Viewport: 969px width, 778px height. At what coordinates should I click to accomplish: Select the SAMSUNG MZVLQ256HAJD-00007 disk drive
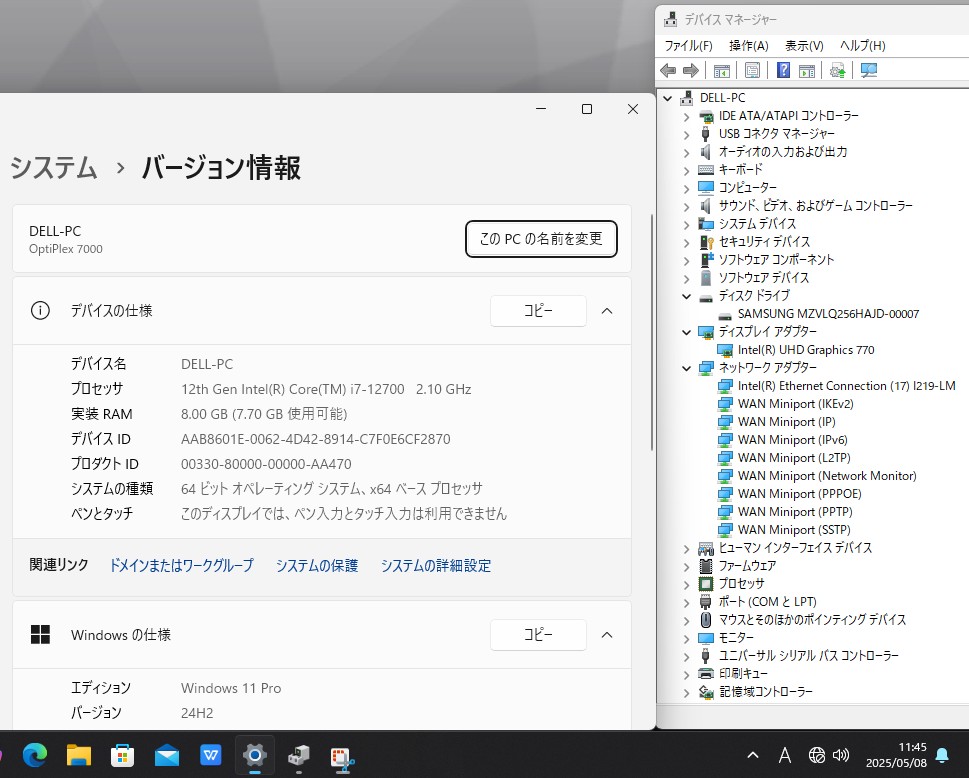click(x=828, y=314)
